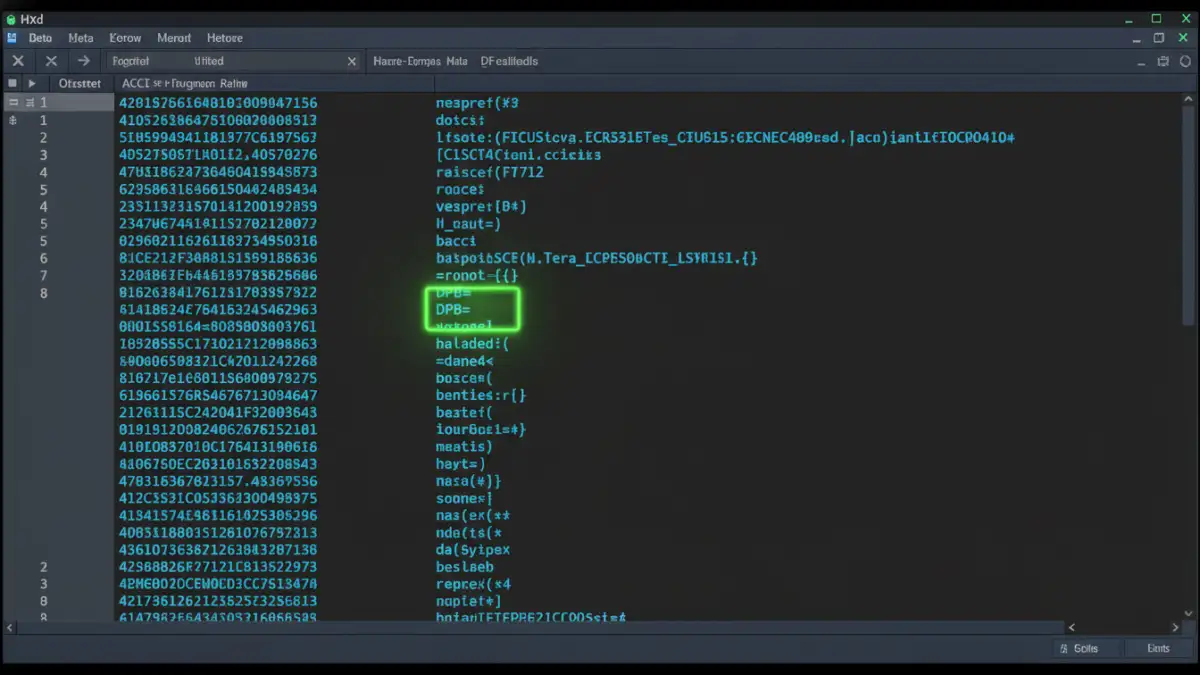Click the small gear icon in the left gutter

[10, 119]
